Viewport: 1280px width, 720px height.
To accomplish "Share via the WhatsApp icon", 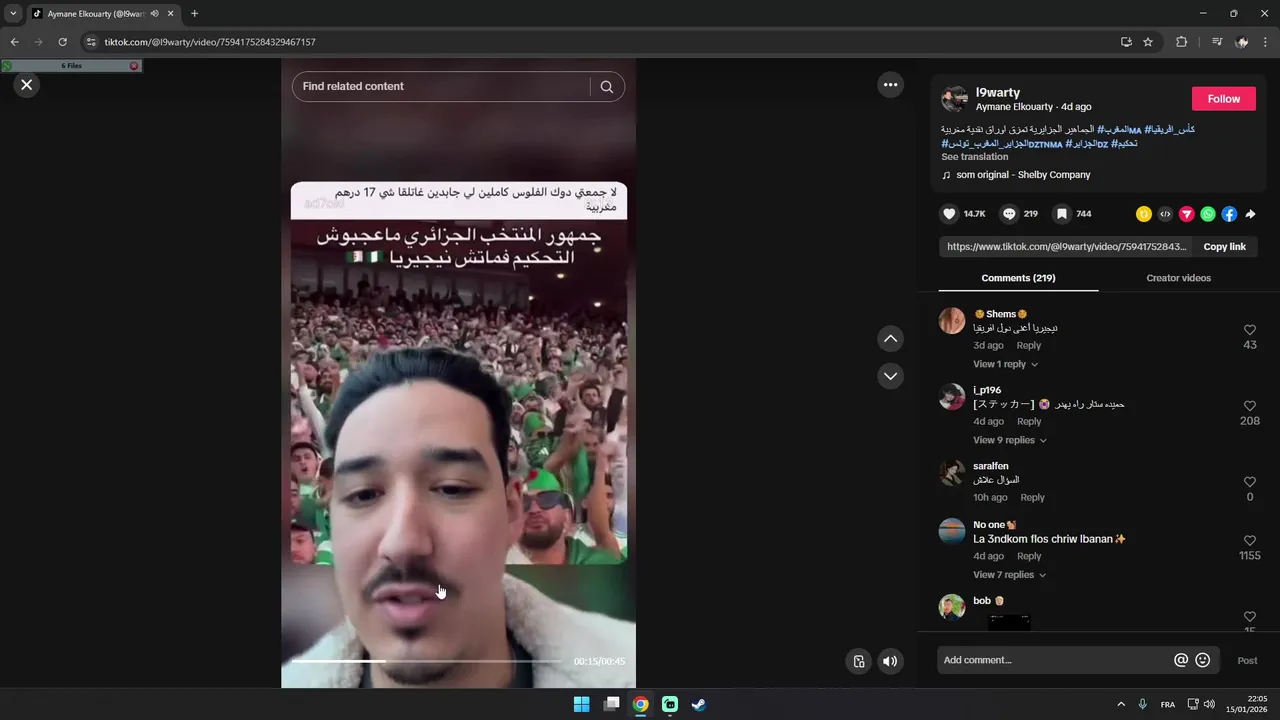I will (x=1208, y=214).
